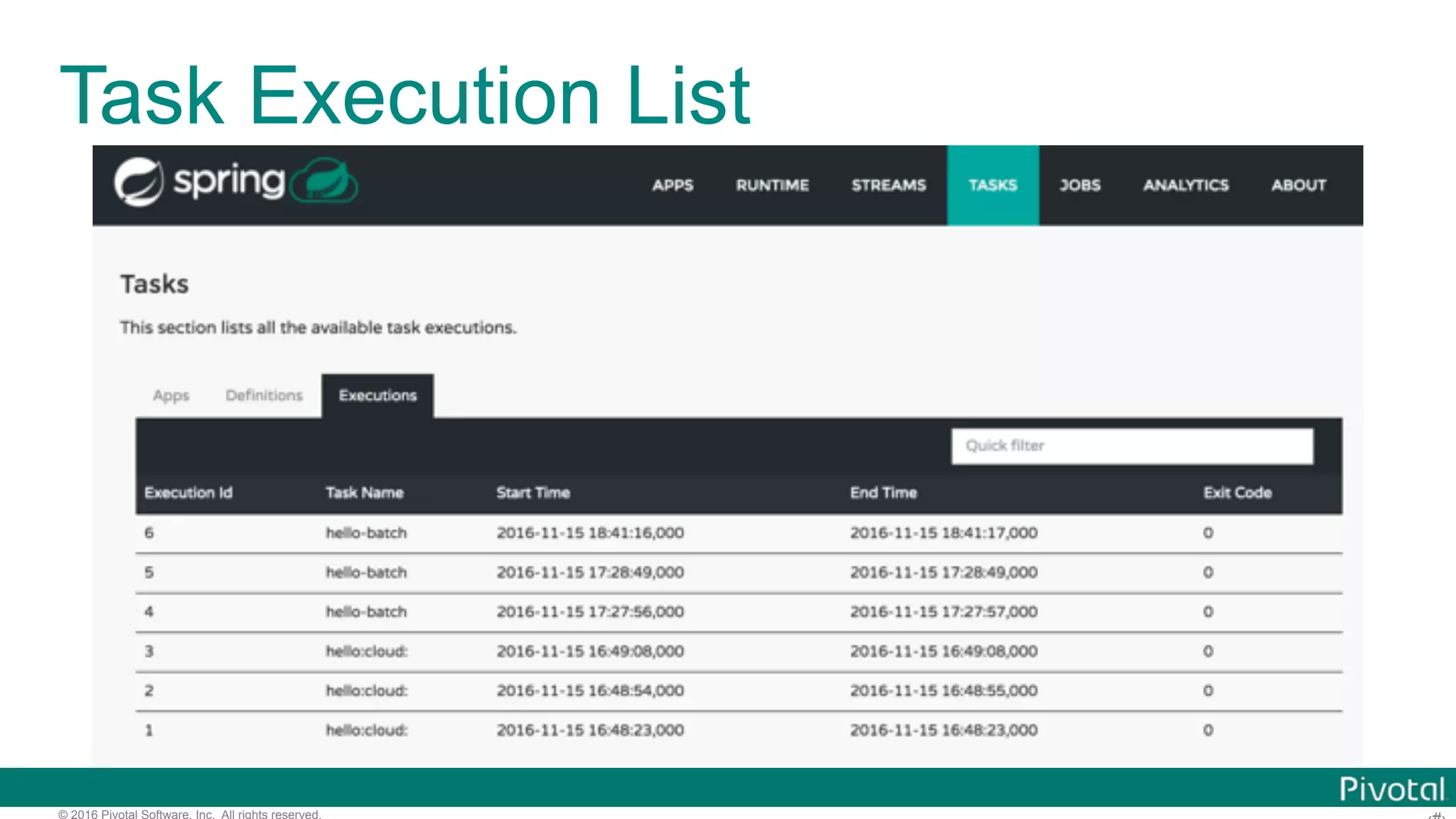Click the Start Time column header
1456x819 pixels.
pyautogui.click(x=533, y=493)
